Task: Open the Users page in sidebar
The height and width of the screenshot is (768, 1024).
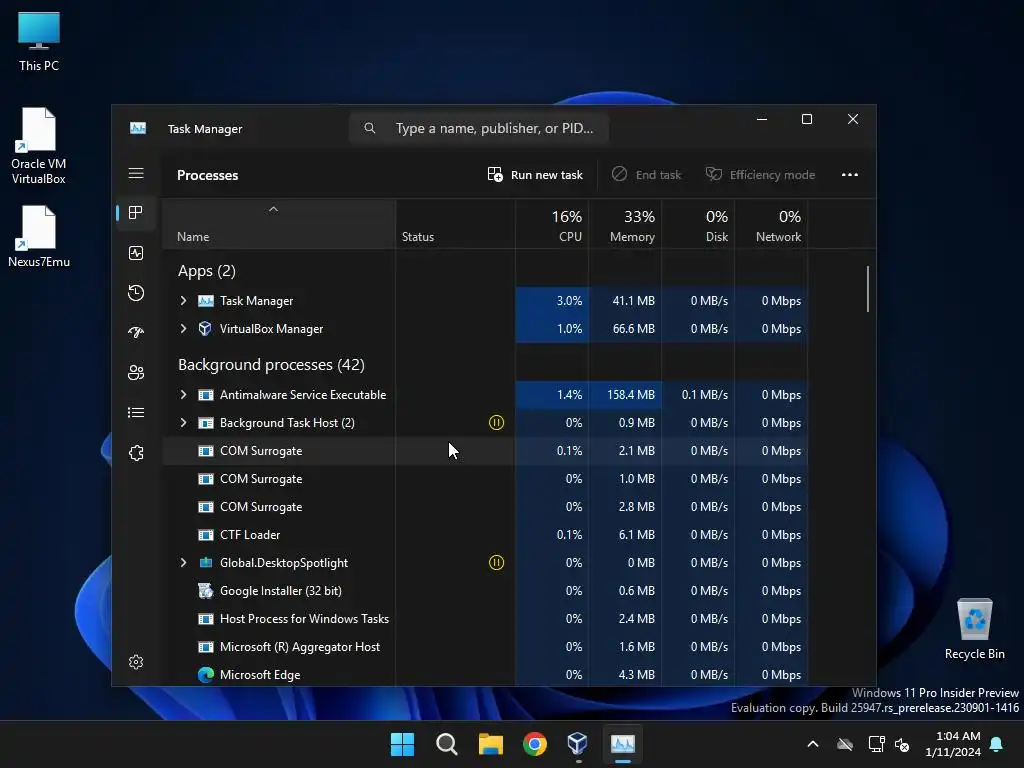Action: 136,372
